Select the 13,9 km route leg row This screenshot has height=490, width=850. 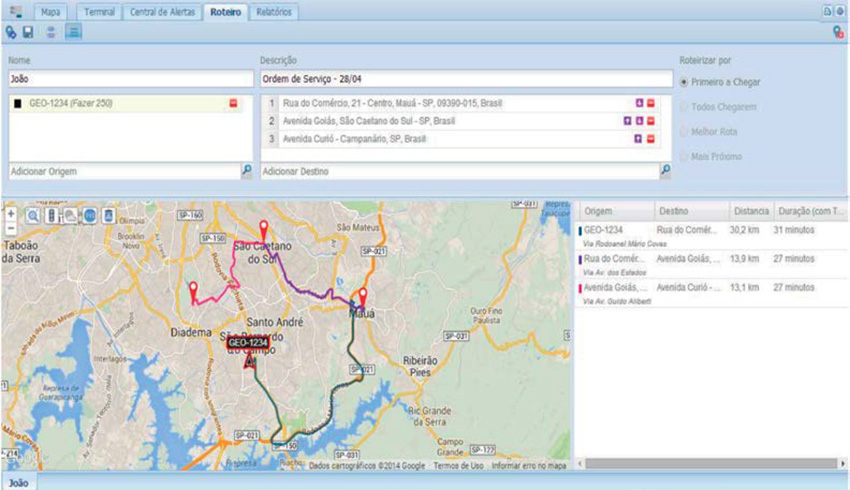pyautogui.click(x=712, y=264)
